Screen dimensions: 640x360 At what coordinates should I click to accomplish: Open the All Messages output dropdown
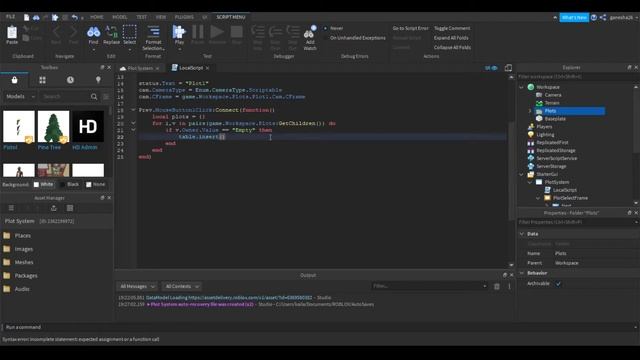tap(137, 287)
